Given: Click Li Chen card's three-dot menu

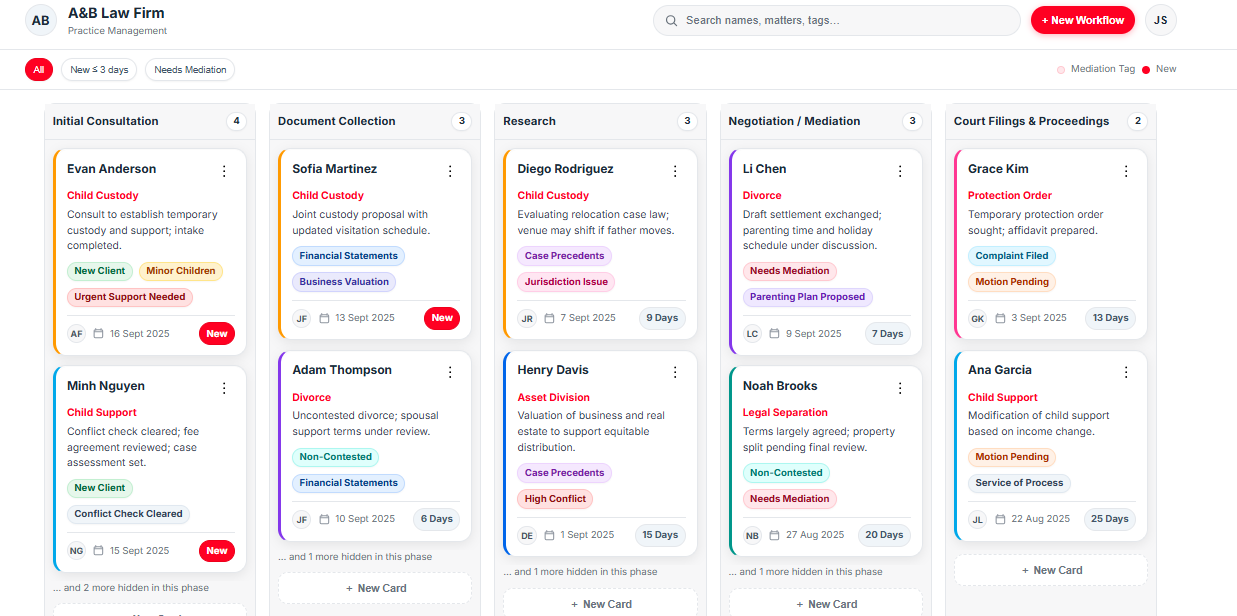Looking at the screenshot, I should coord(900,171).
